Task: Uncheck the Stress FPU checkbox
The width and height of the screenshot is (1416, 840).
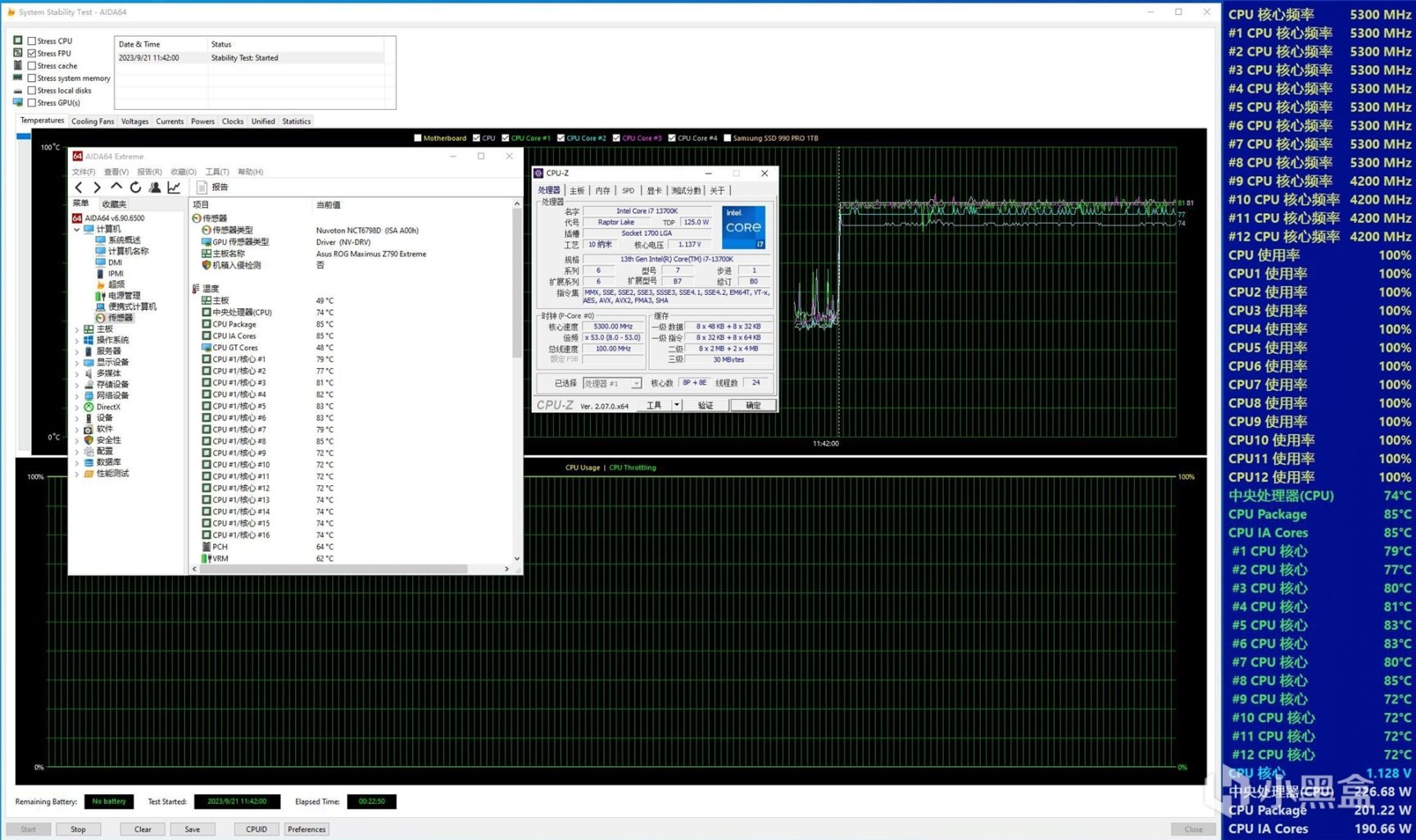Action: tap(32, 53)
